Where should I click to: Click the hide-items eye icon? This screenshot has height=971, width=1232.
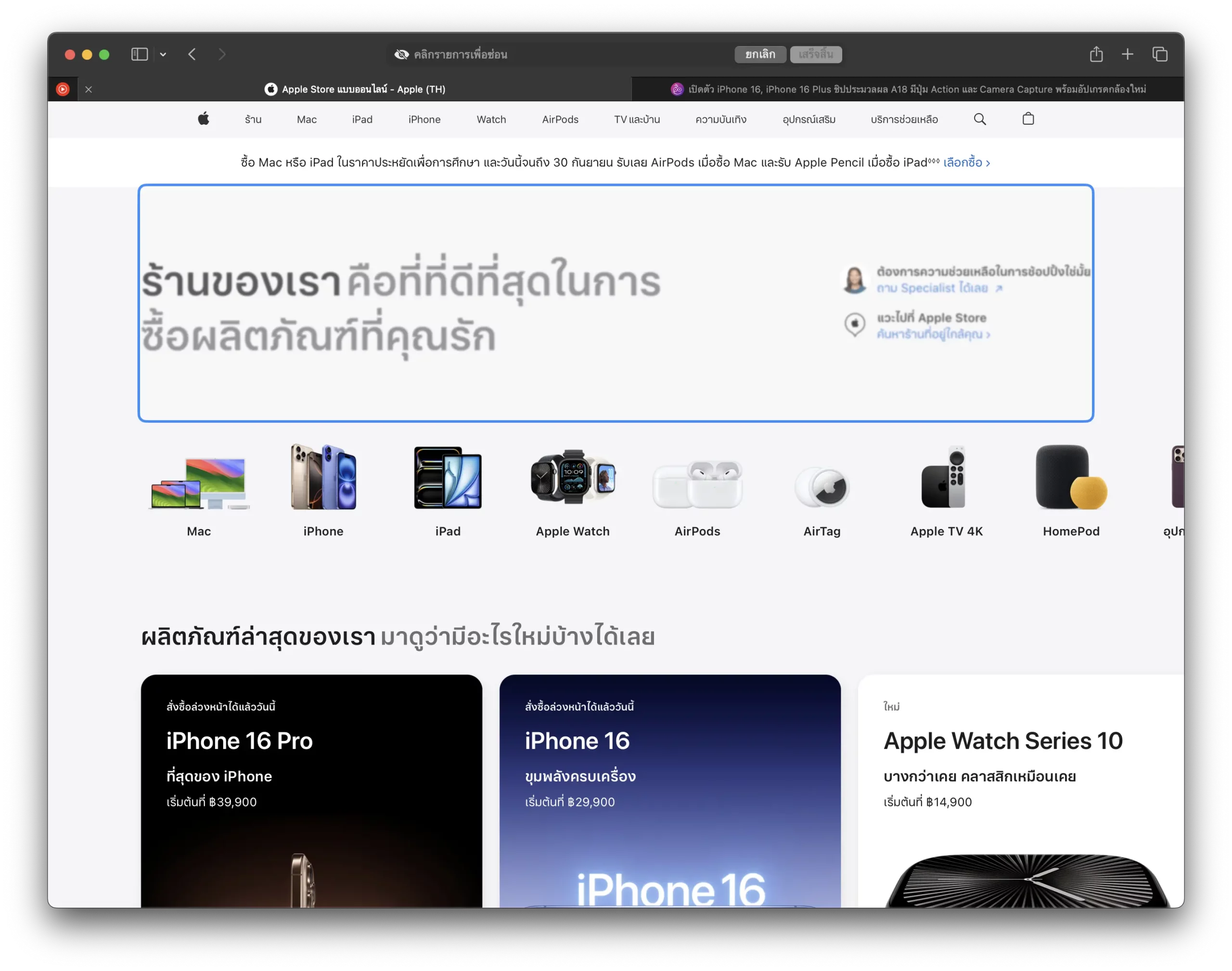(402, 54)
